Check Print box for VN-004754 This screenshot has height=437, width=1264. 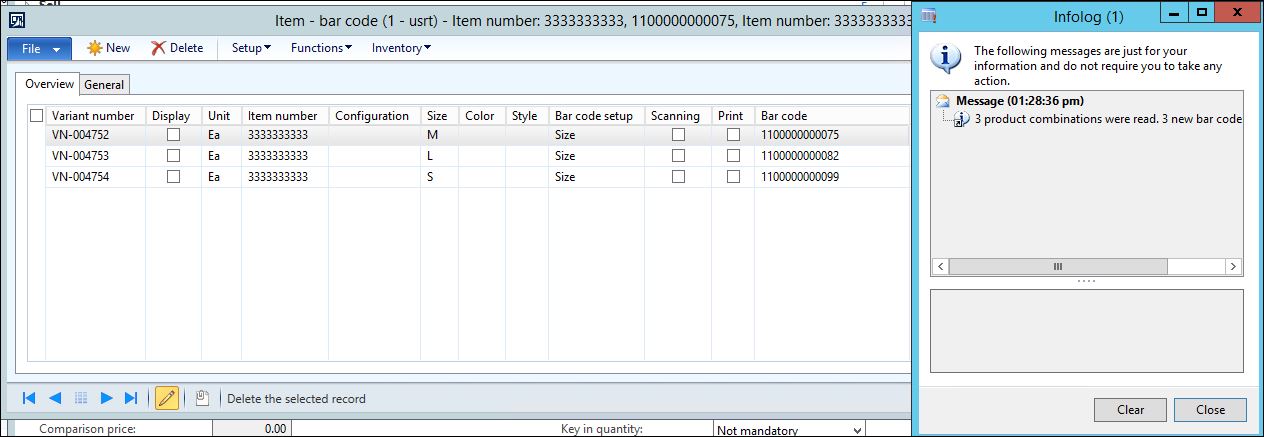click(x=733, y=177)
